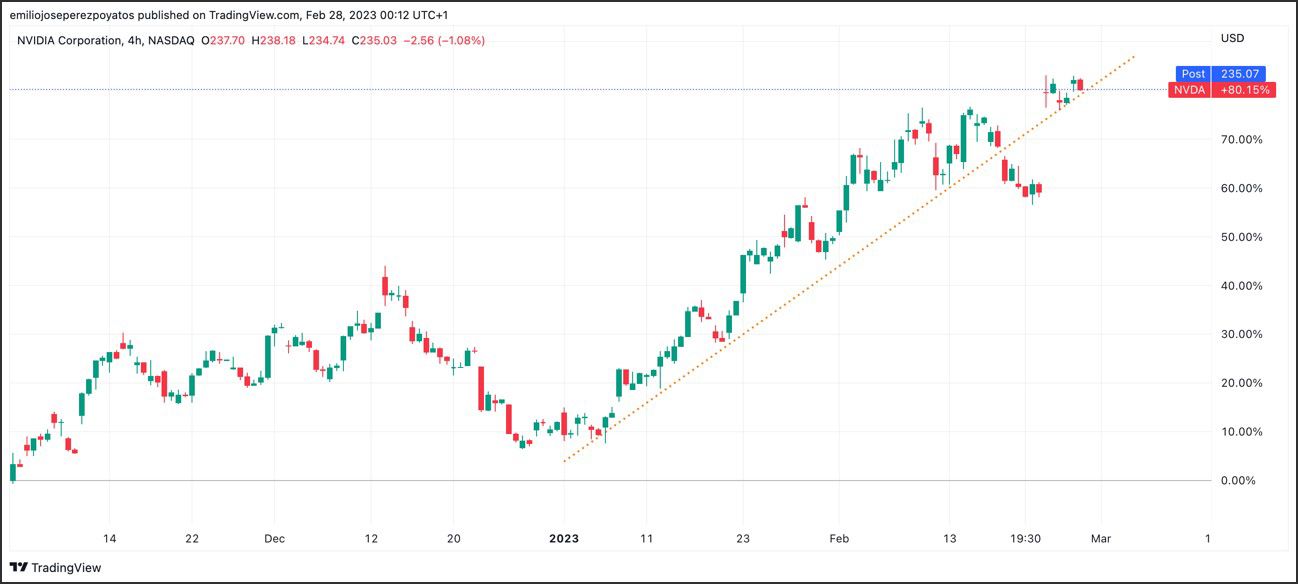The height and width of the screenshot is (584, 1298).
Task: Click the Feb marker on time axis
Action: click(839, 538)
